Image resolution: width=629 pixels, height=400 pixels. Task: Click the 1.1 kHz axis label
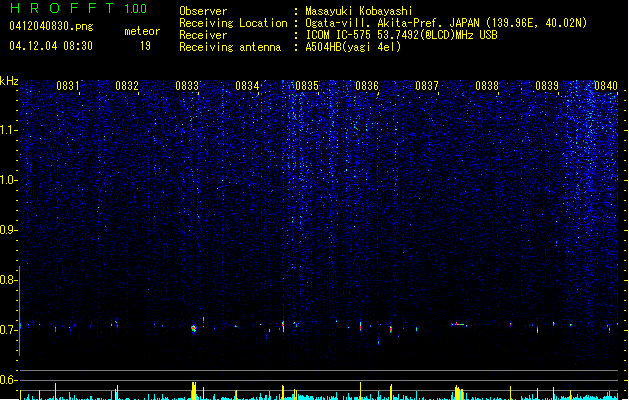click(x=9, y=130)
